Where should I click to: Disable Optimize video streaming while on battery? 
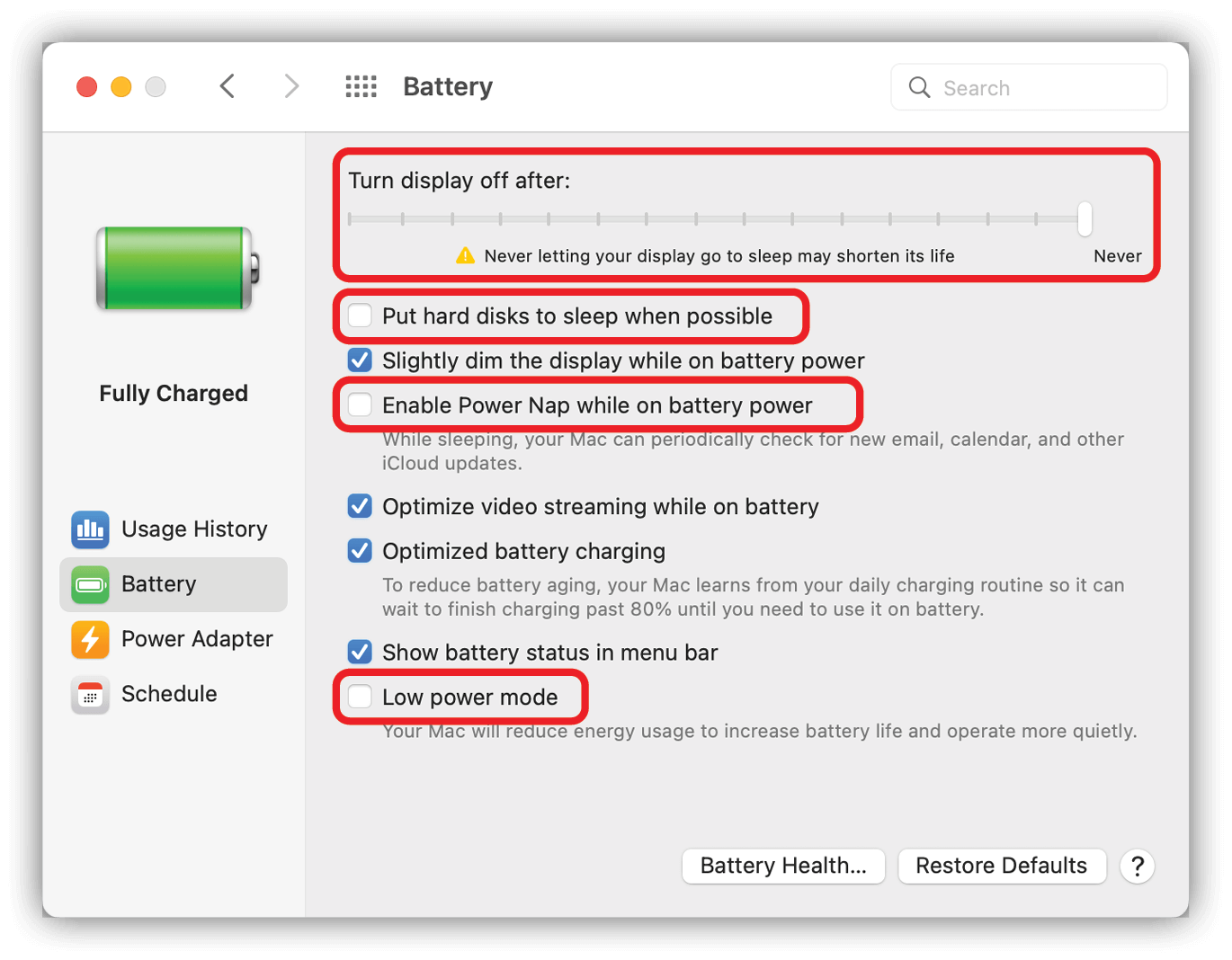(360, 506)
